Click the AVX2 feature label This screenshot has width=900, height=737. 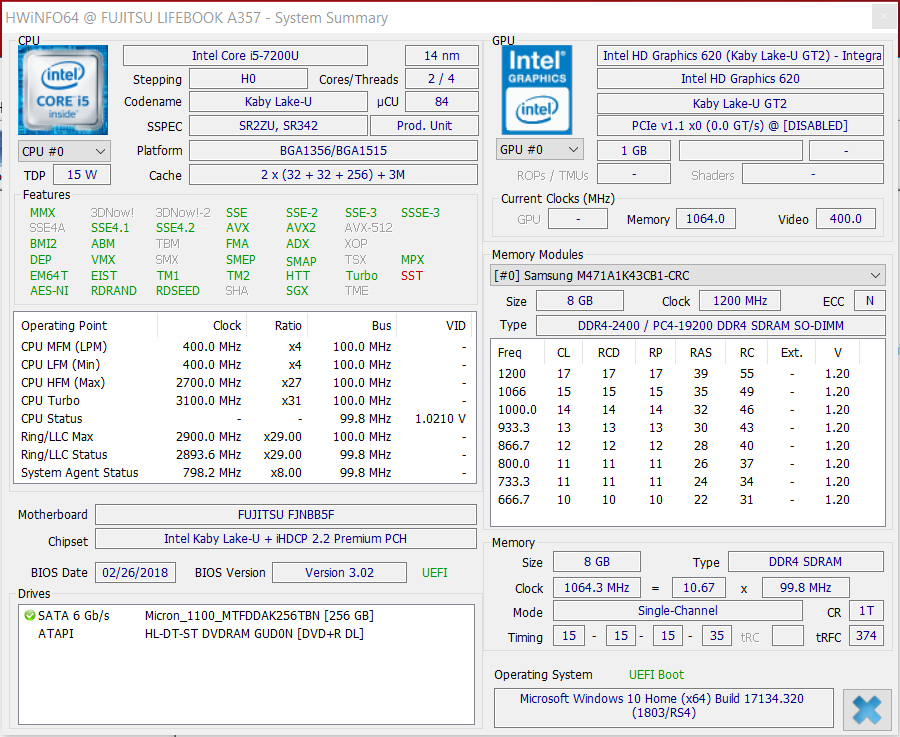301,228
